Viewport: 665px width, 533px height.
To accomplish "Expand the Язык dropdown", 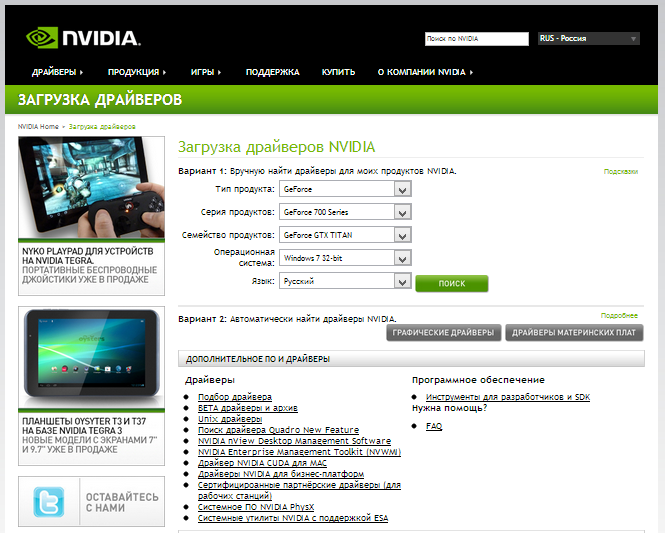I will pos(345,281).
